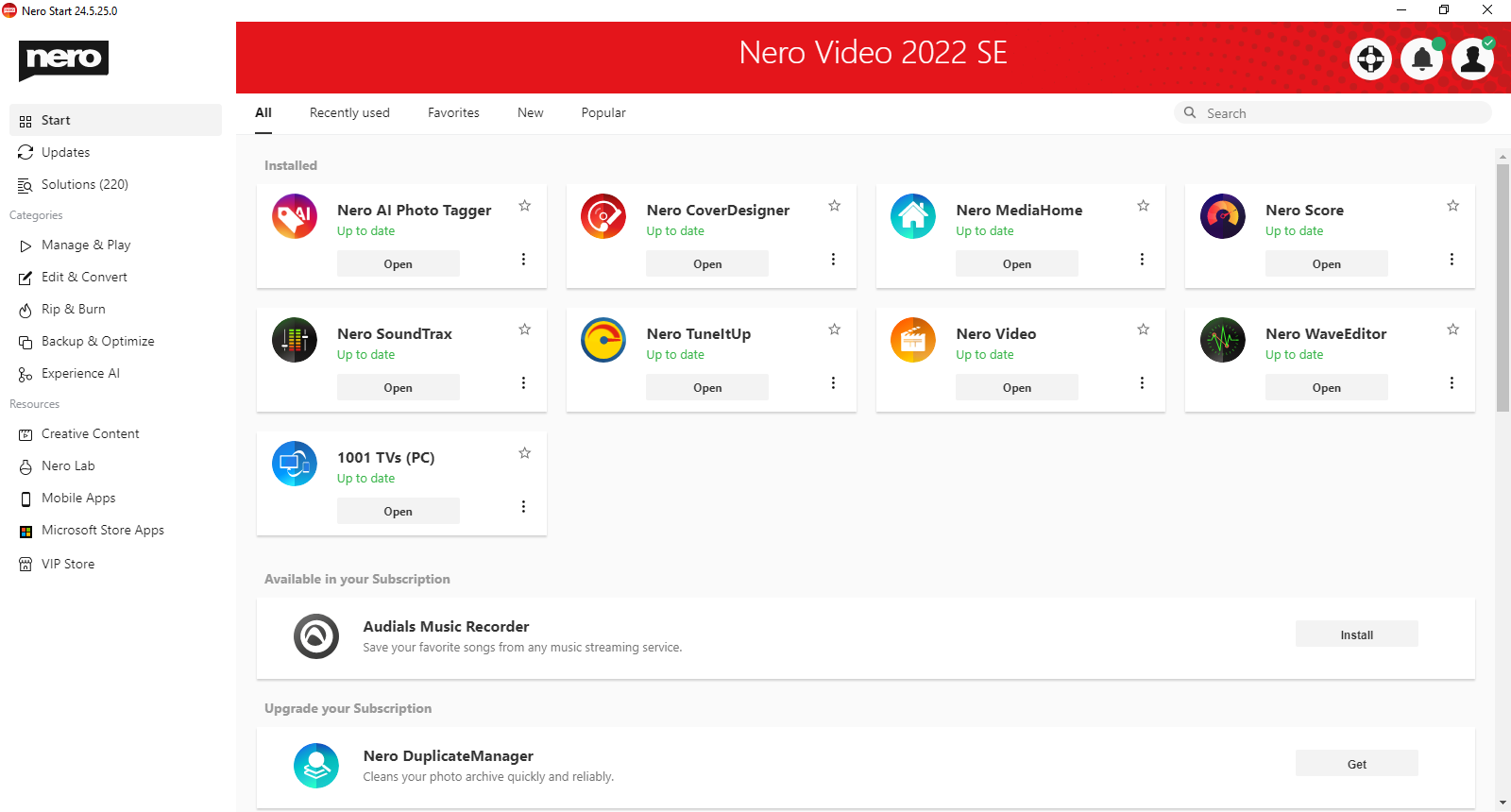Image resolution: width=1511 pixels, height=812 pixels.
Task: Open the user account profile icon
Action: [x=1472, y=59]
